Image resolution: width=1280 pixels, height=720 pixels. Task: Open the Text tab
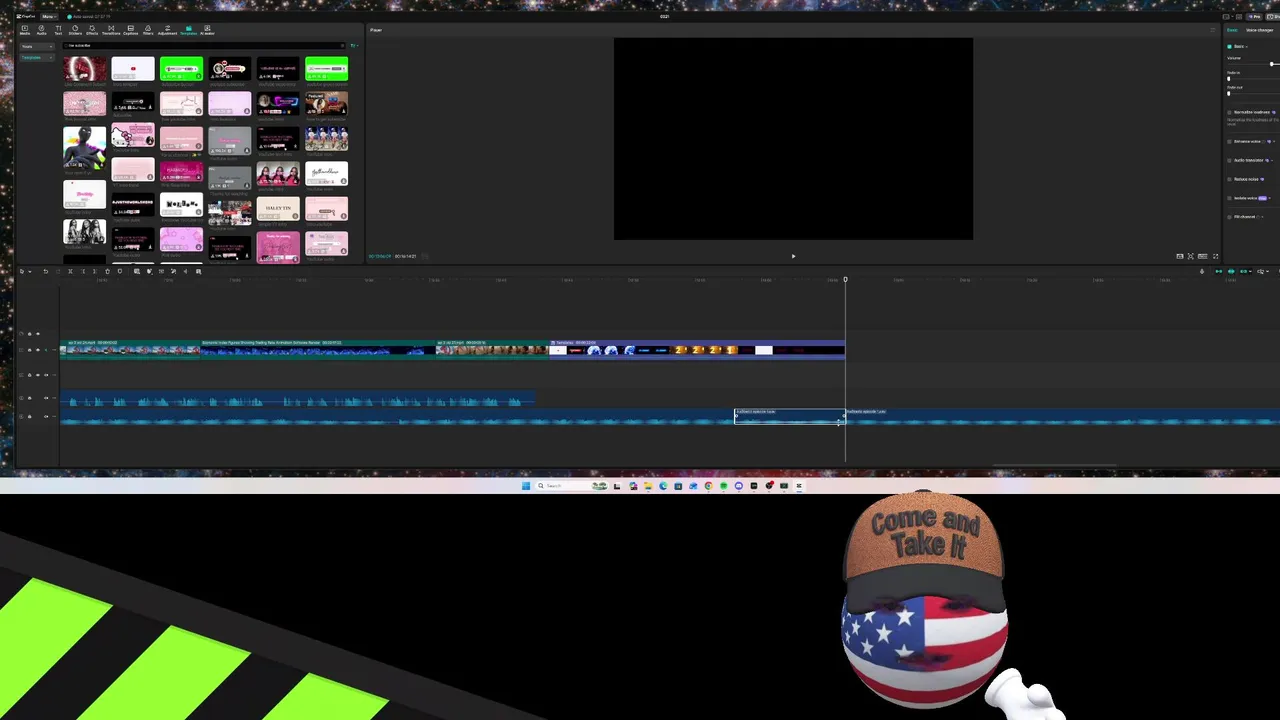point(58,30)
